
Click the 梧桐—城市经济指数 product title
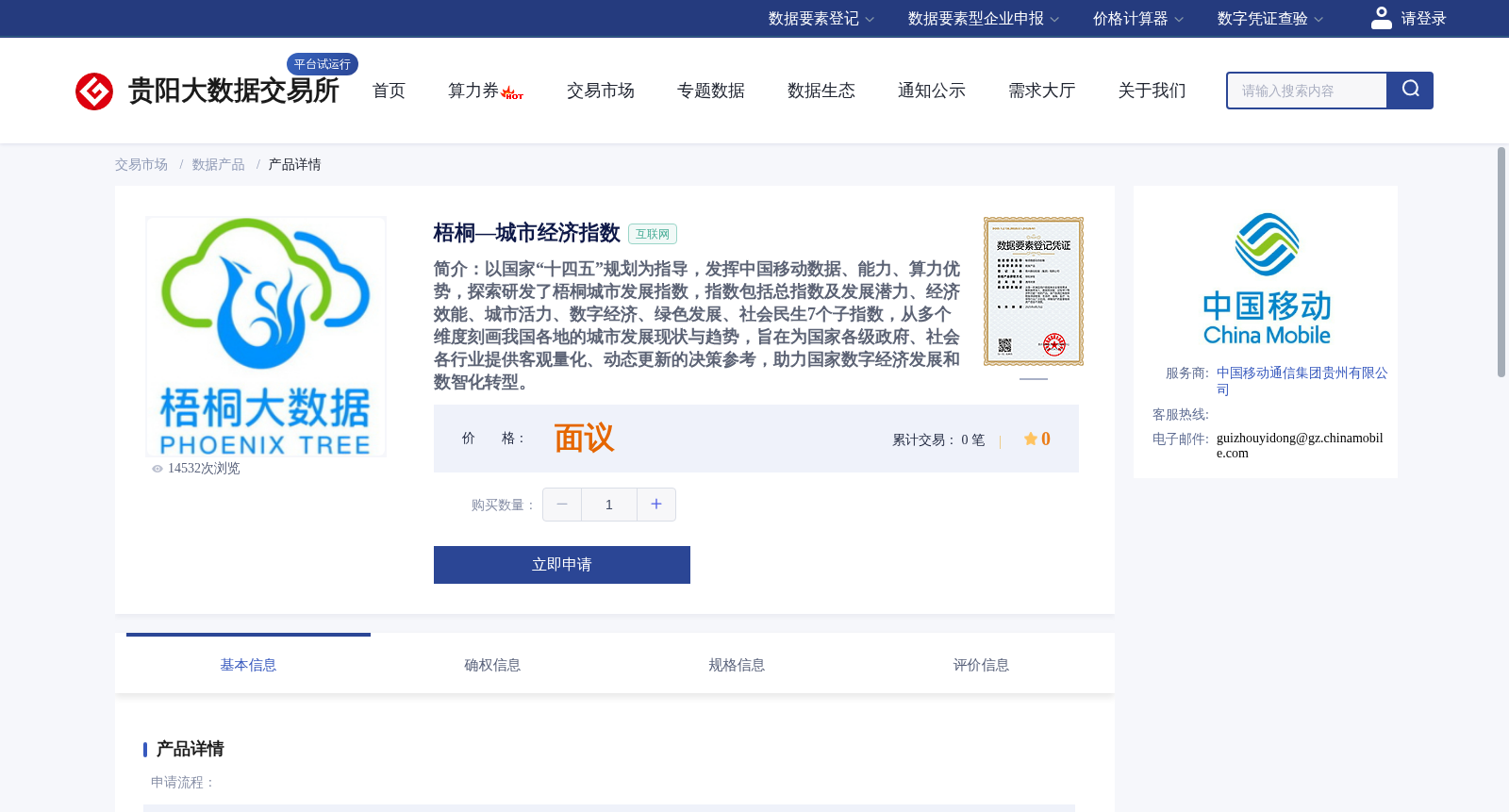tap(527, 233)
